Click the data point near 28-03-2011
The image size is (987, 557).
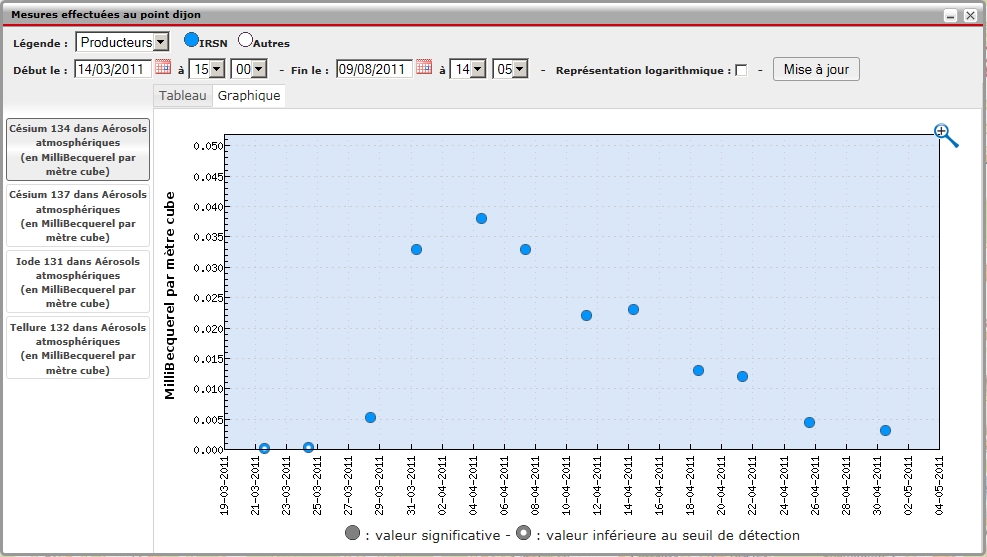tap(370, 417)
